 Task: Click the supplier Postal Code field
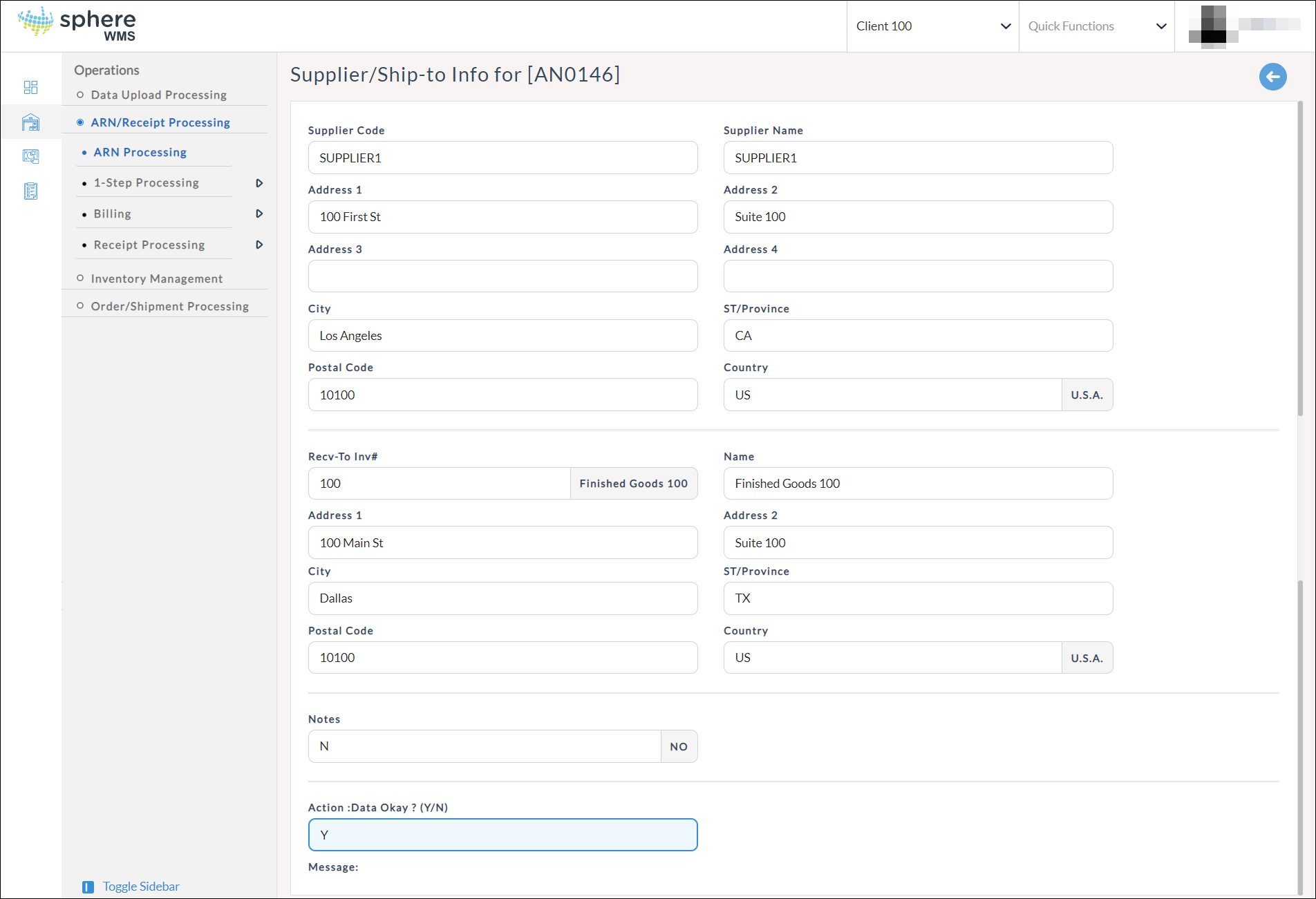tap(502, 395)
